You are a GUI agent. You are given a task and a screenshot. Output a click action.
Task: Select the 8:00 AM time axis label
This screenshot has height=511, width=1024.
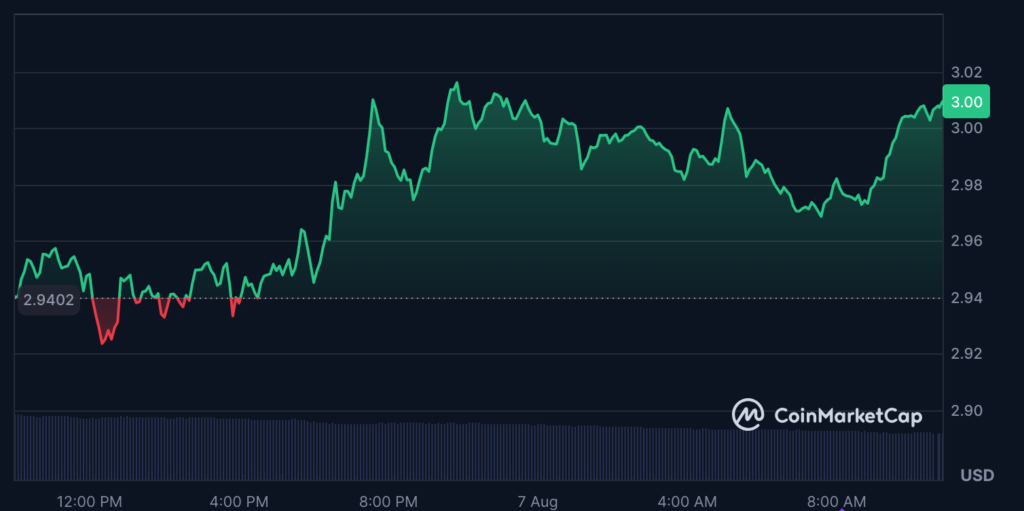click(836, 500)
